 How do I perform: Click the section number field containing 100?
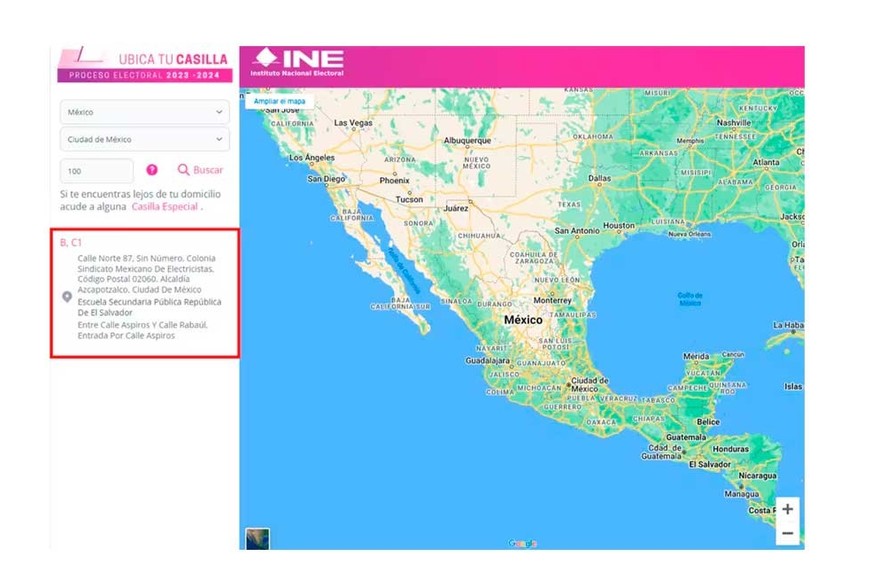pos(97,171)
